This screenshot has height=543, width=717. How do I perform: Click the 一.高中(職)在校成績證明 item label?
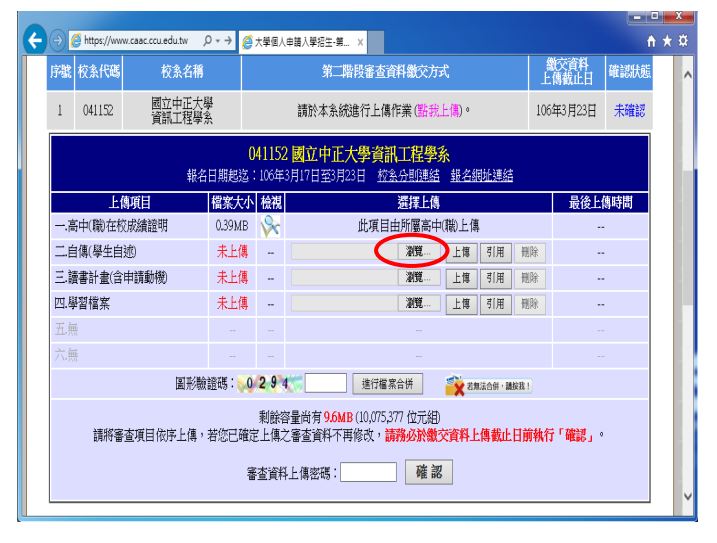click(x=111, y=226)
